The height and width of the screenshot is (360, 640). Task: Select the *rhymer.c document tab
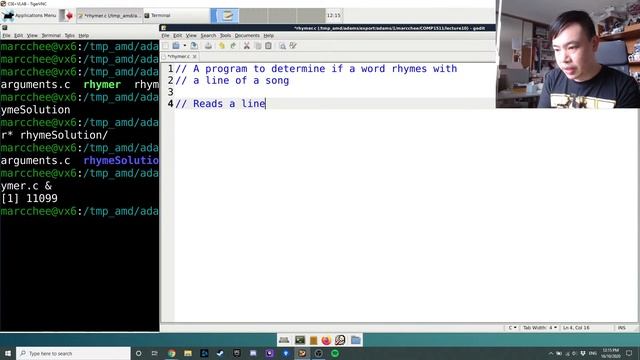179,56
